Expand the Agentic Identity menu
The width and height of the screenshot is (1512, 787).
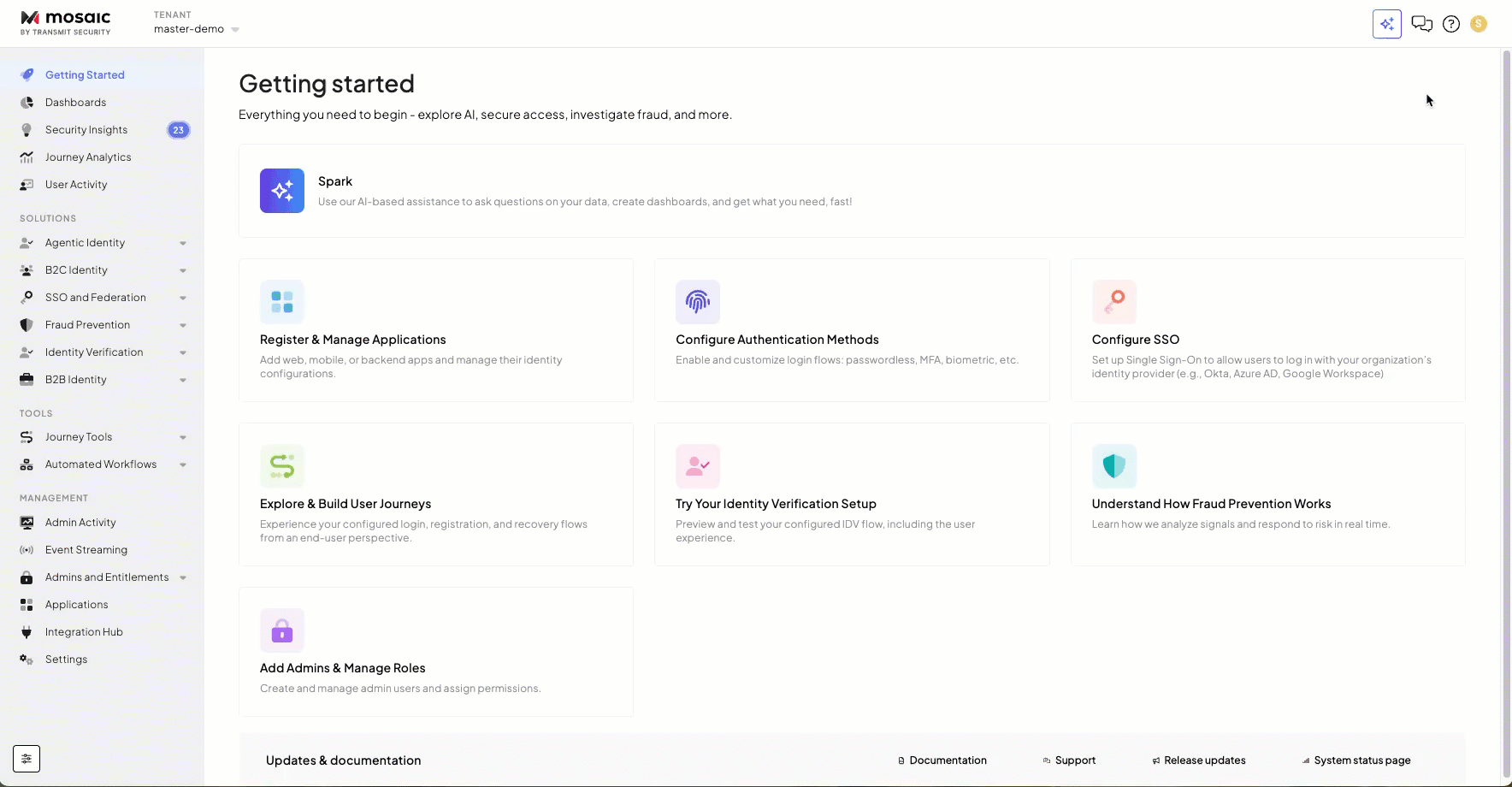coord(183,243)
